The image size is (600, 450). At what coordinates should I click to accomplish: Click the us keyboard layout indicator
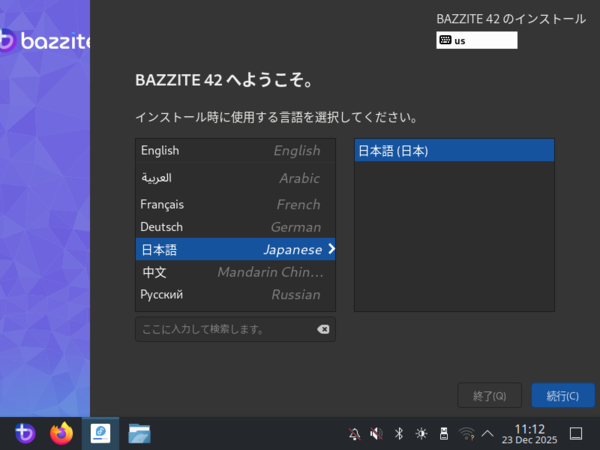[x=477, y=40]
